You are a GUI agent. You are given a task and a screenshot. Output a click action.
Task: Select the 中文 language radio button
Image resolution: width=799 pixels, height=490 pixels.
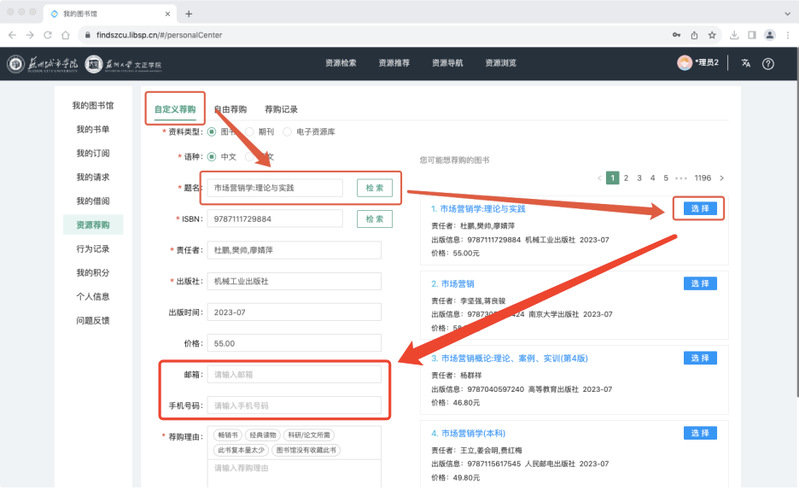[212, 157]
